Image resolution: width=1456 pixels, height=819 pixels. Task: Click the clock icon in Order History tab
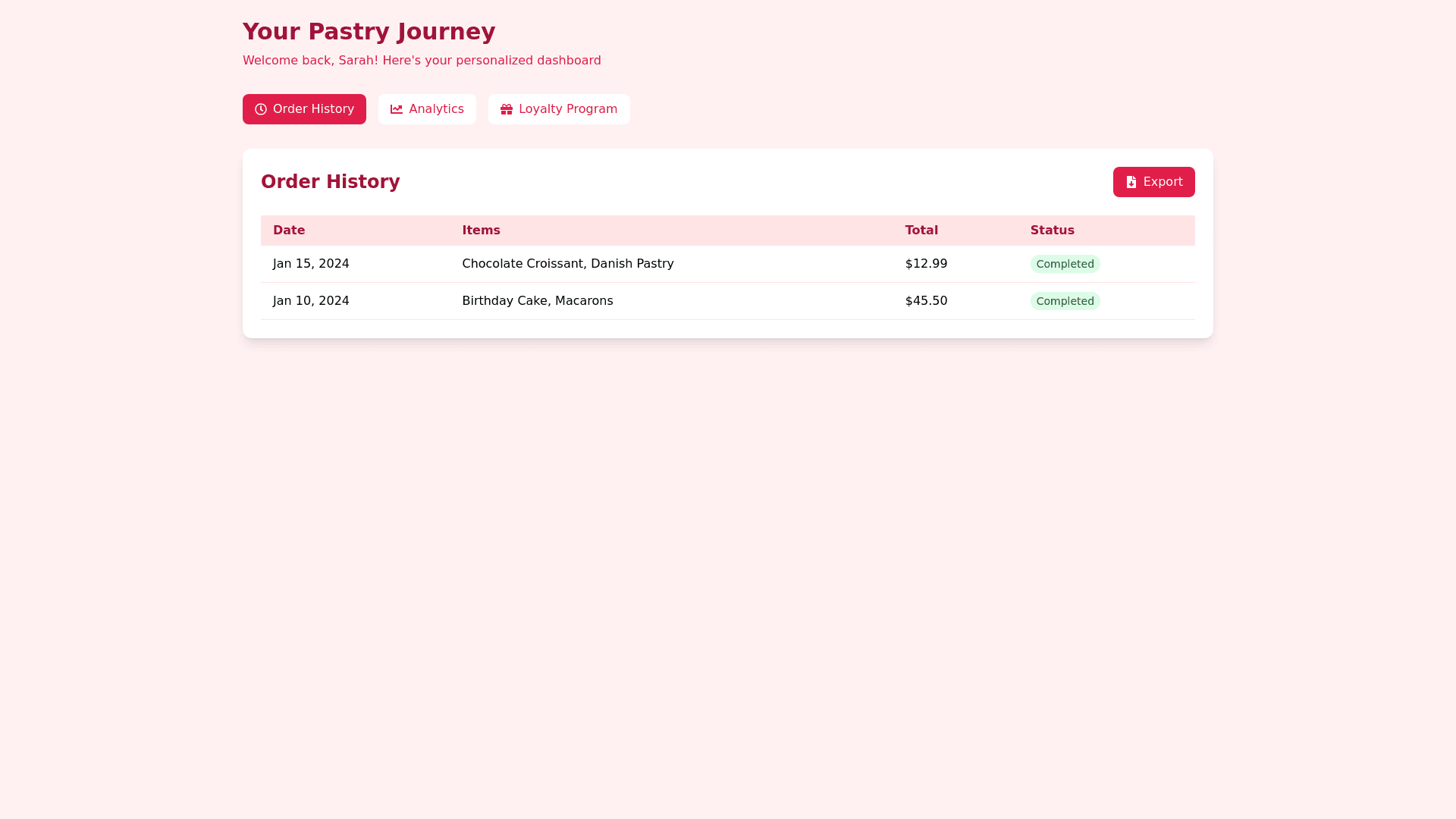coord(261,109)
